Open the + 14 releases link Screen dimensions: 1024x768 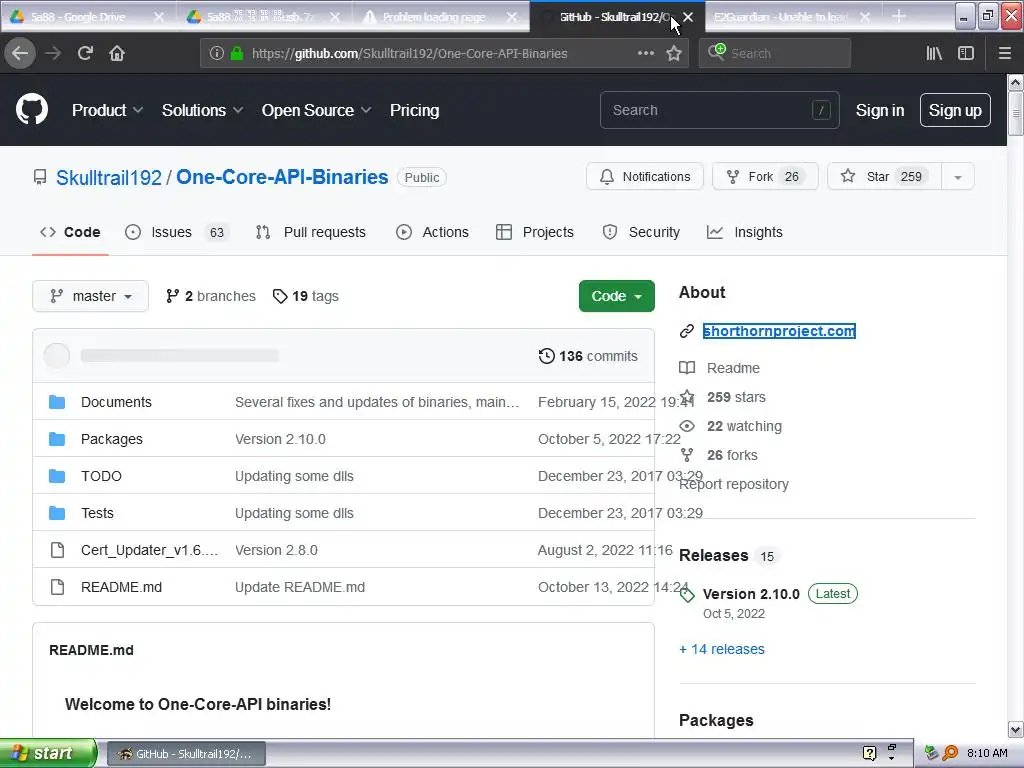click(x=722, y=649)
